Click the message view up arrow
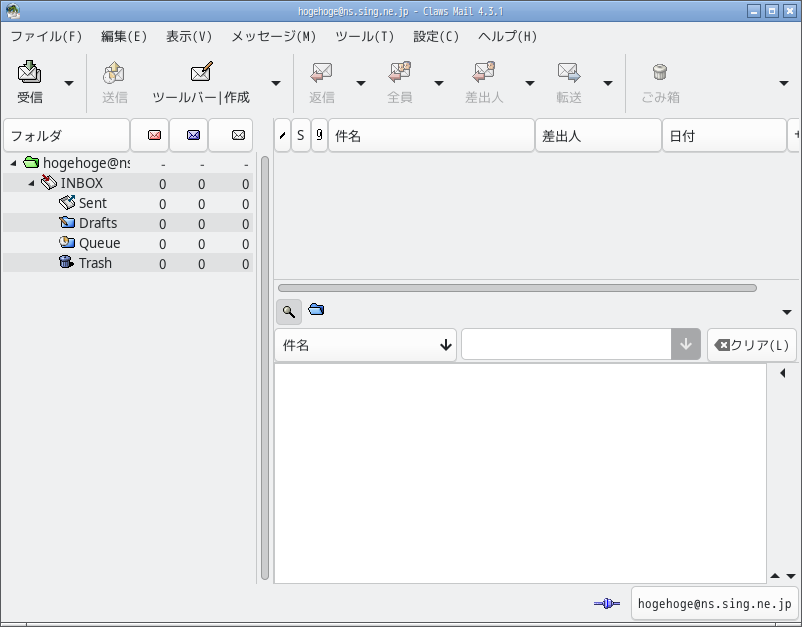The height and width of the screenshot is (627, 802). pyautogui.click(x=775, y=576)
